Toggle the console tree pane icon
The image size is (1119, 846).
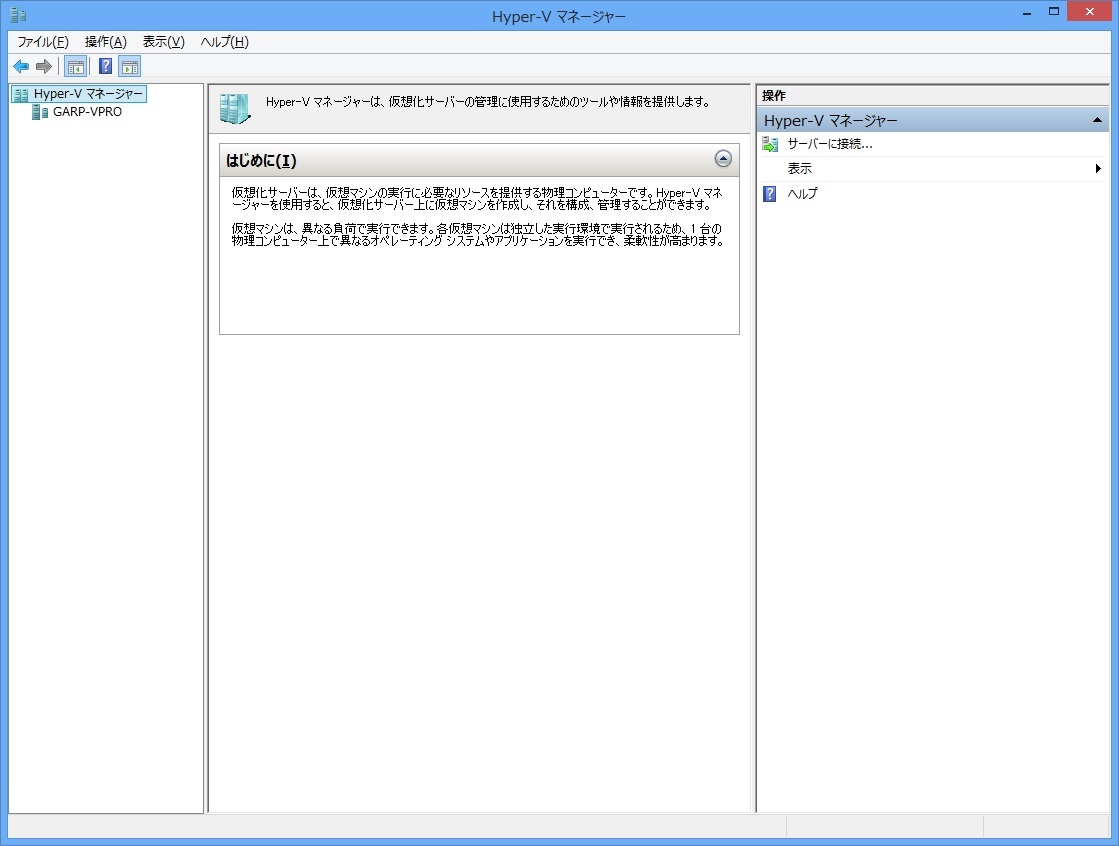coord(75,66)
